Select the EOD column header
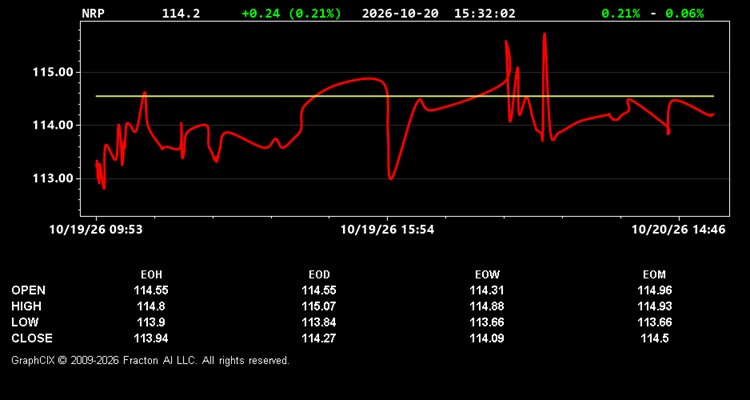The image size is (750, 400). point(319,275)
